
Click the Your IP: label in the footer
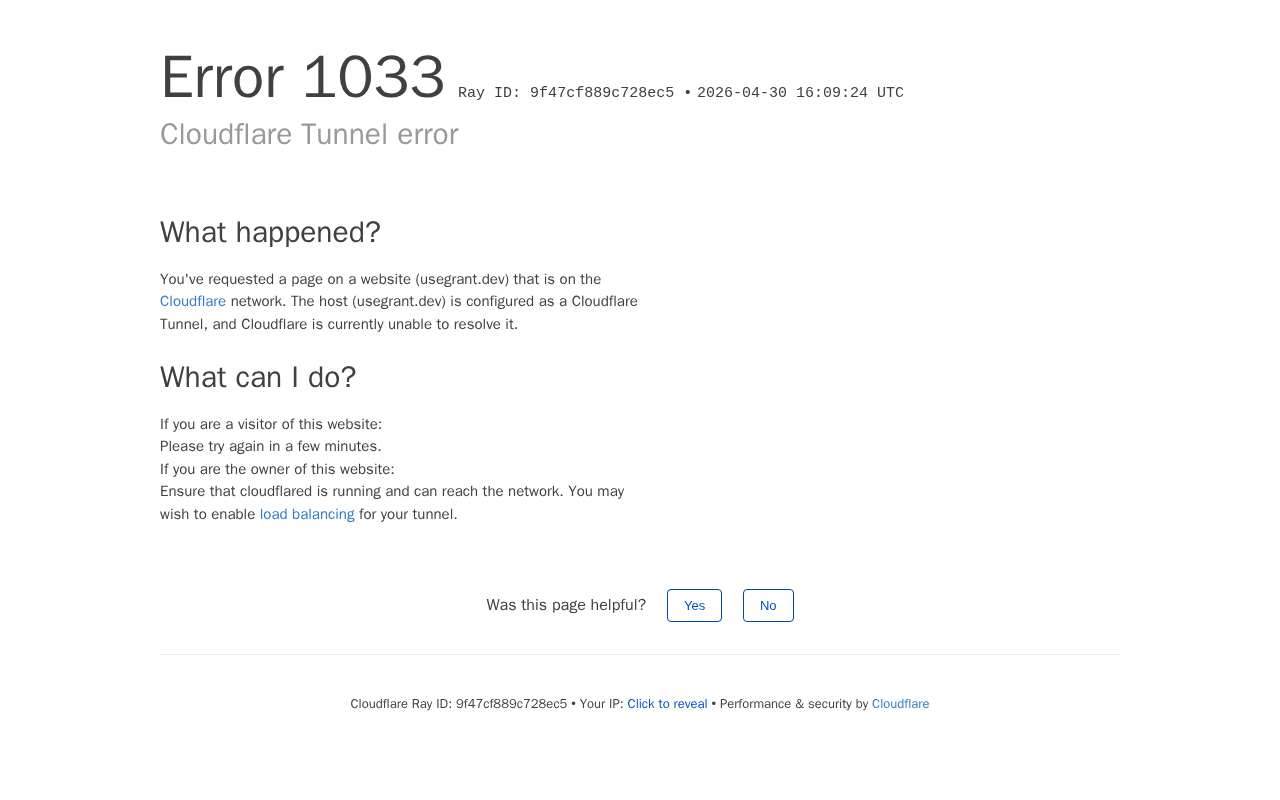click(x=601, y=704)
